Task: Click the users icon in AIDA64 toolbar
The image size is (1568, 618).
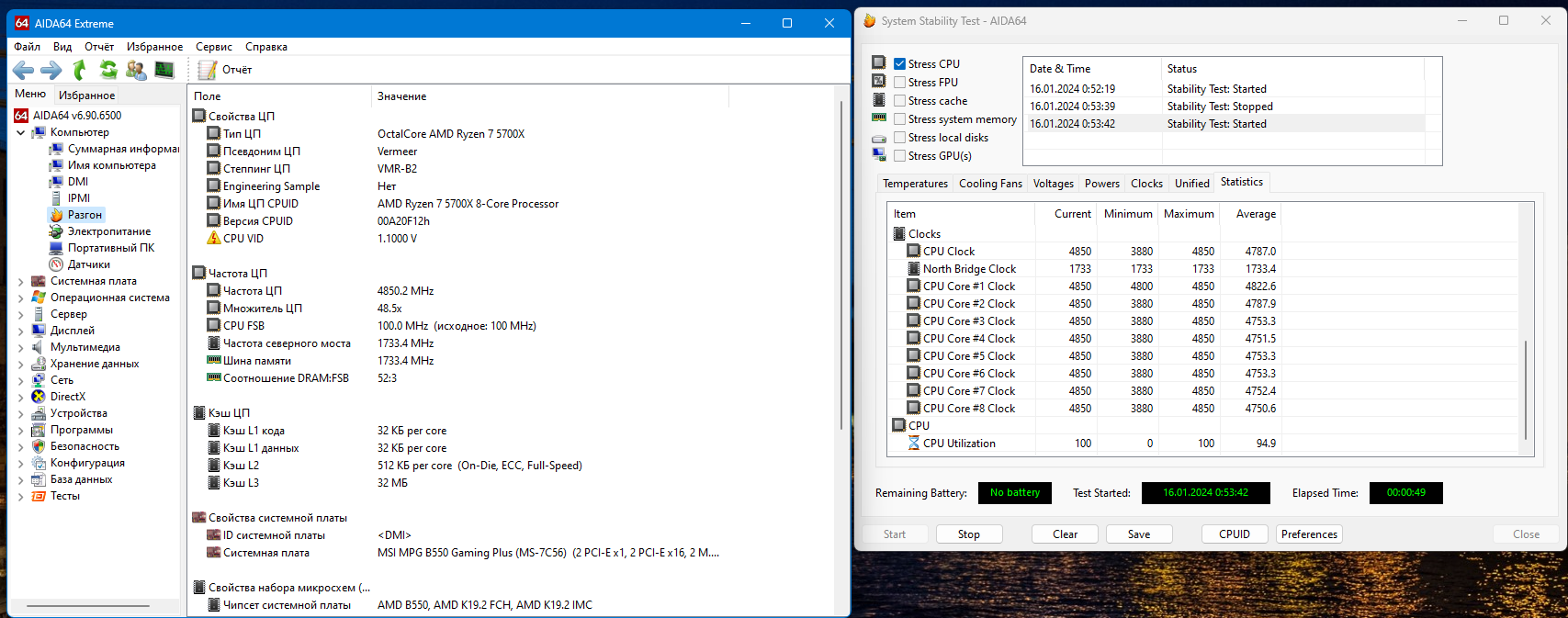Action: point(136,70)
